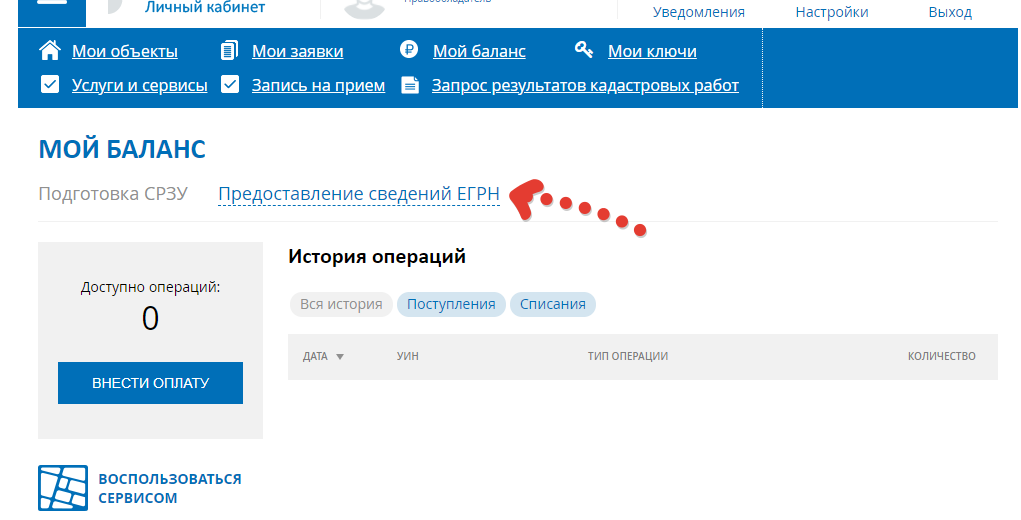
Task: Click the documents icon beside Мои заявки
Action: [229, 50]
